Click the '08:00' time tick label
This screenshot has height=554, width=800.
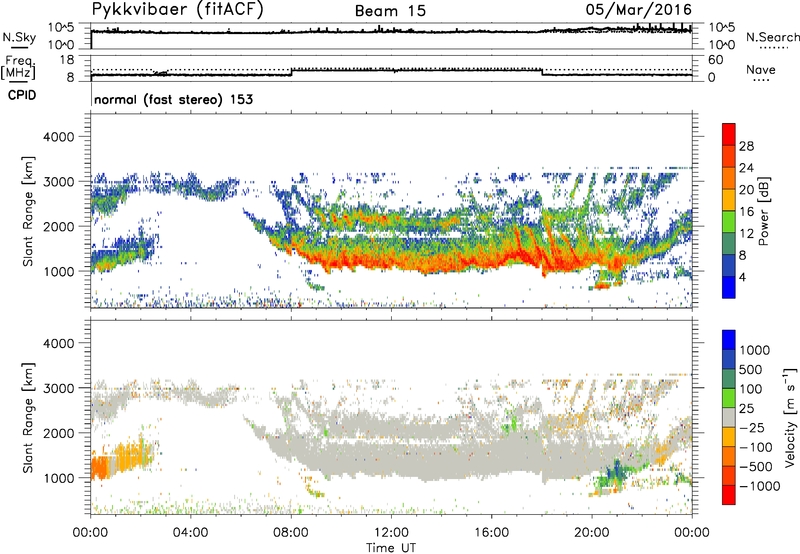[x=291, y=533]
